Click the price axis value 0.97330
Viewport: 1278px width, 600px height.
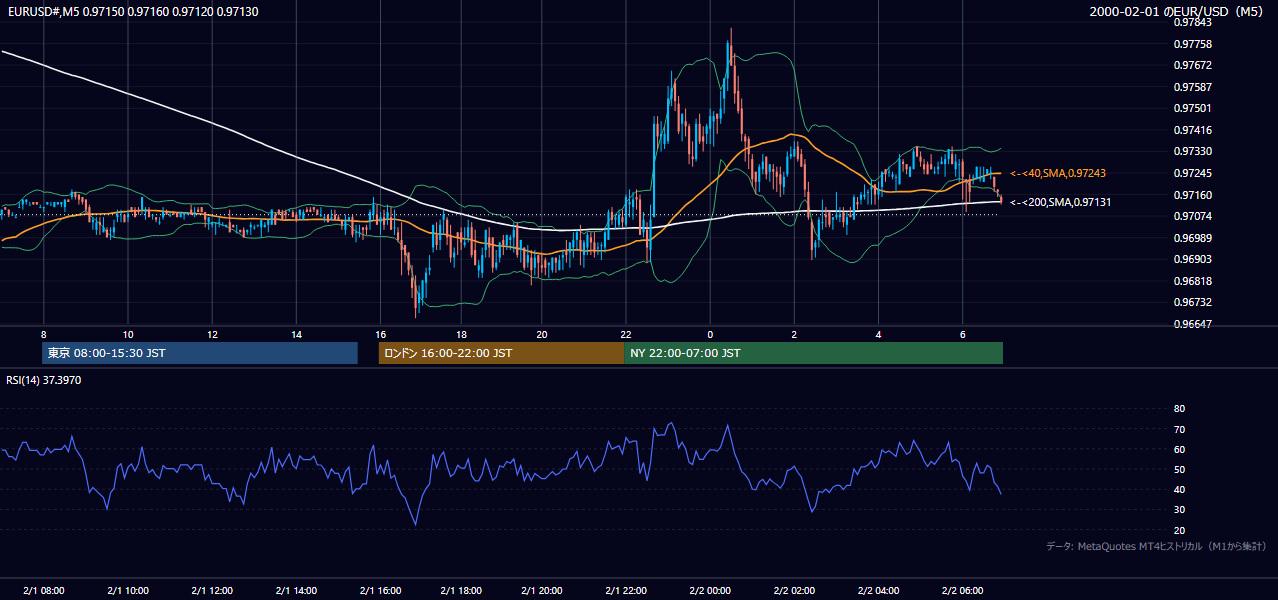tap(1193, 152)
